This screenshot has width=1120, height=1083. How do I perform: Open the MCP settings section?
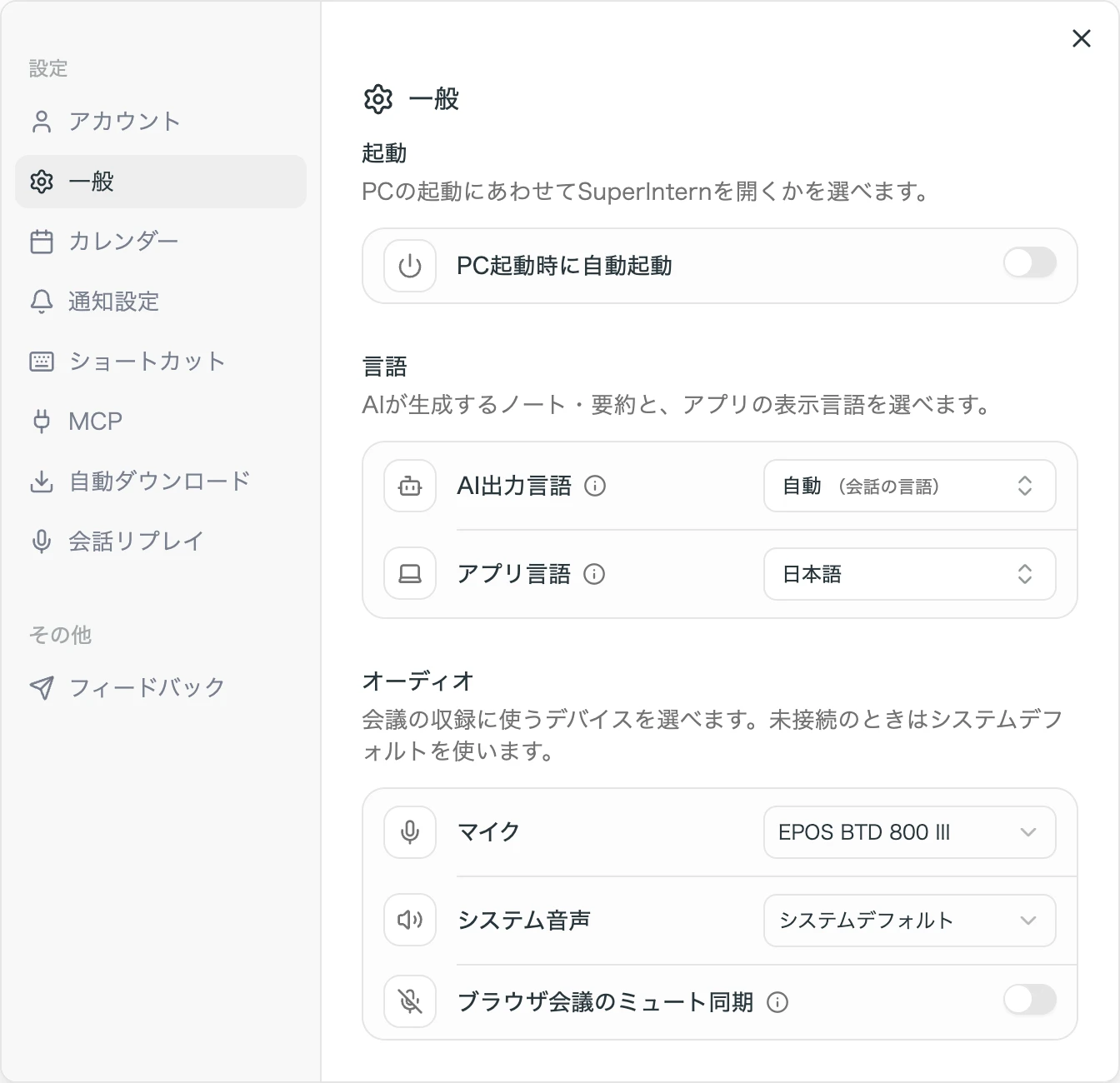pyautogui.click(x=161, y=422)
